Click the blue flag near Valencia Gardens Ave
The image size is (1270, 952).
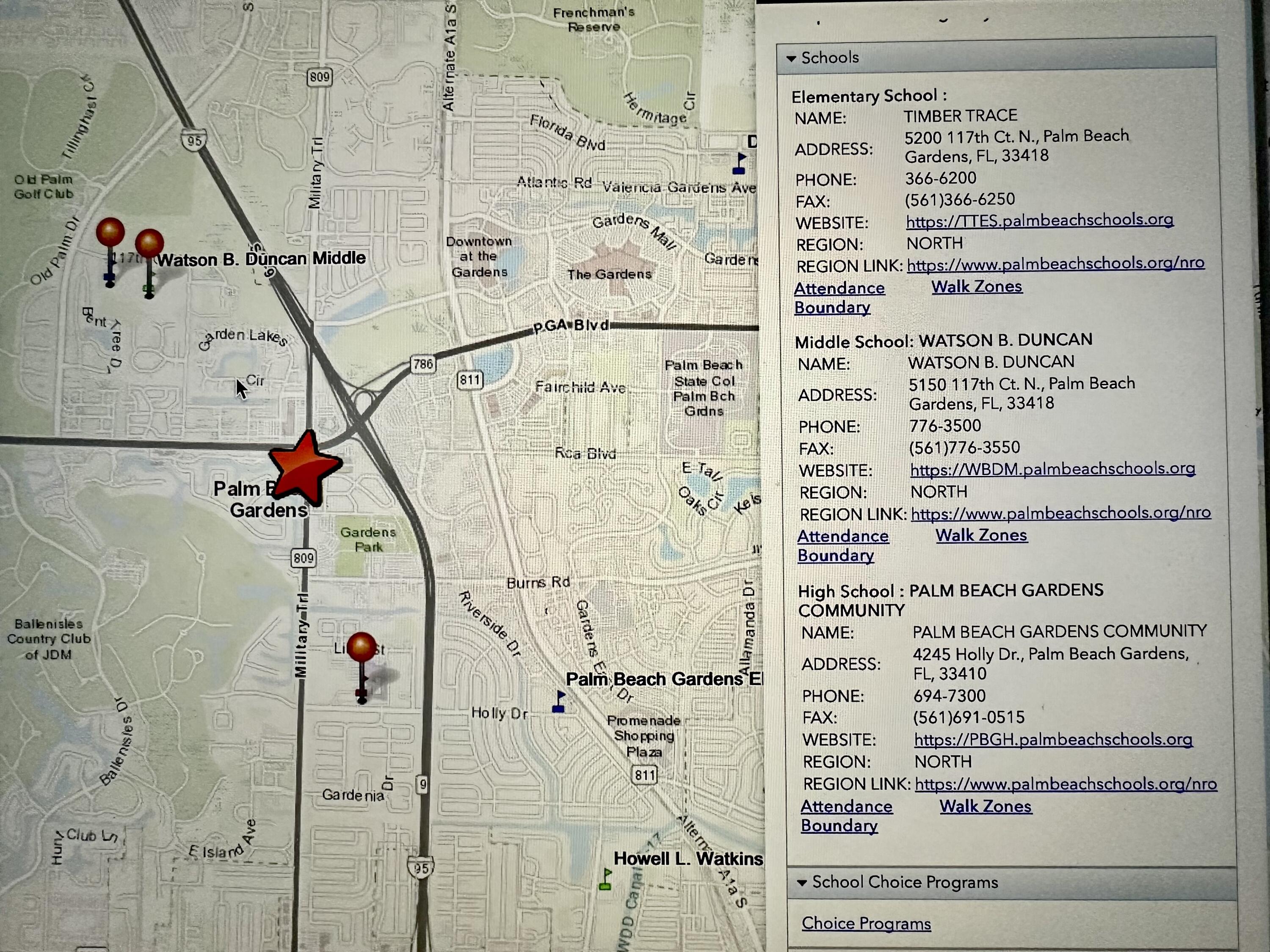tap(740, 164)
